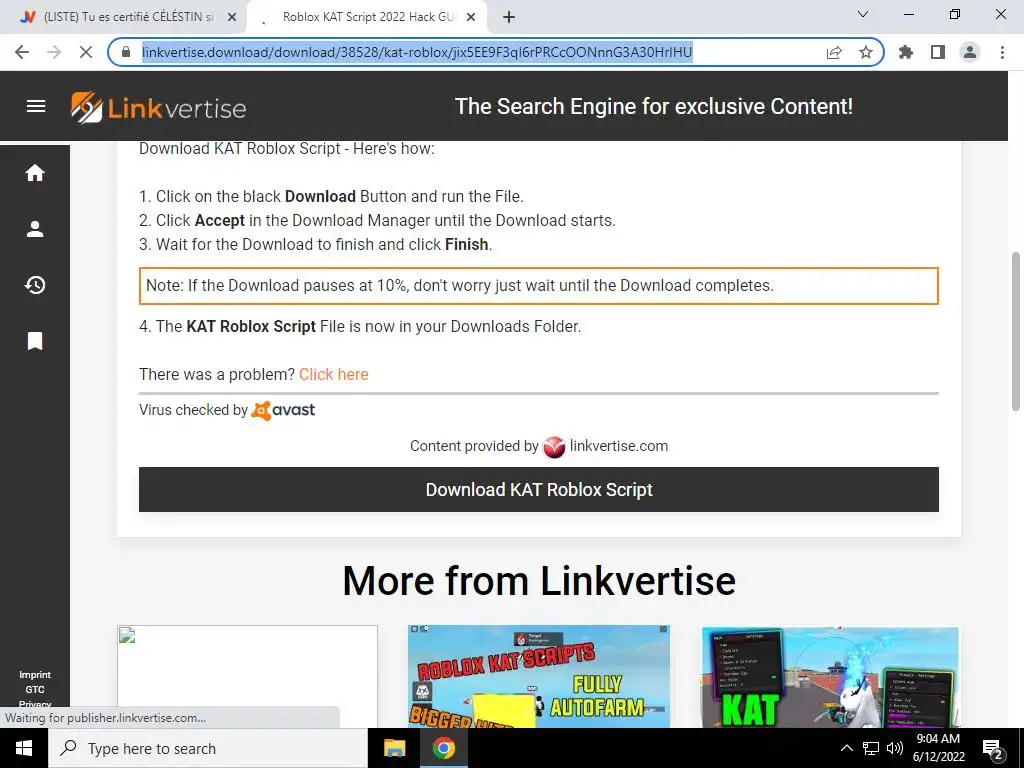Click the Chrome taskbar icon

click(x=443, y=748)
